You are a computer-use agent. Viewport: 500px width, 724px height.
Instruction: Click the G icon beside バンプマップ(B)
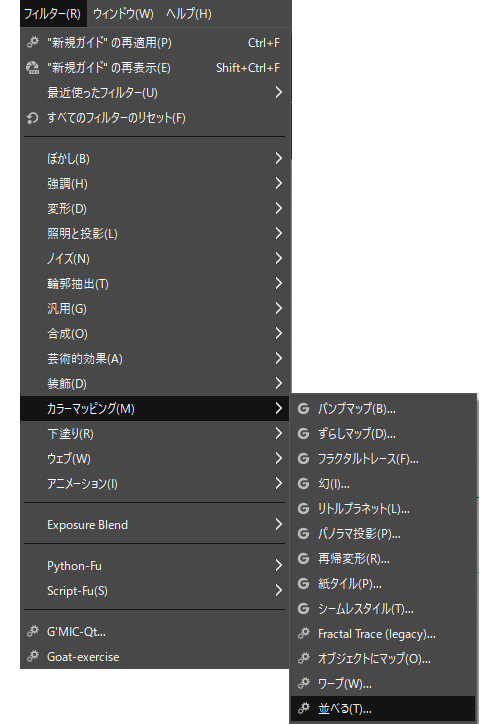click(303, 409)
